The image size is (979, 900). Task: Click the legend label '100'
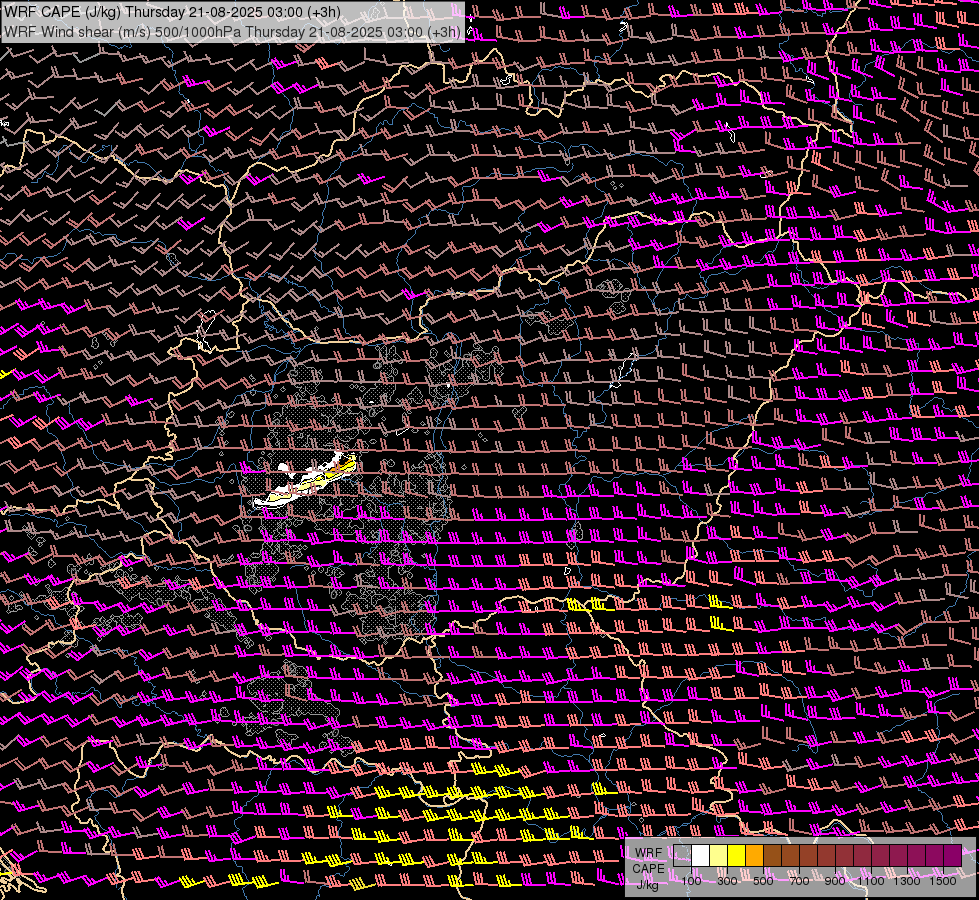click(x=691, y=881)
